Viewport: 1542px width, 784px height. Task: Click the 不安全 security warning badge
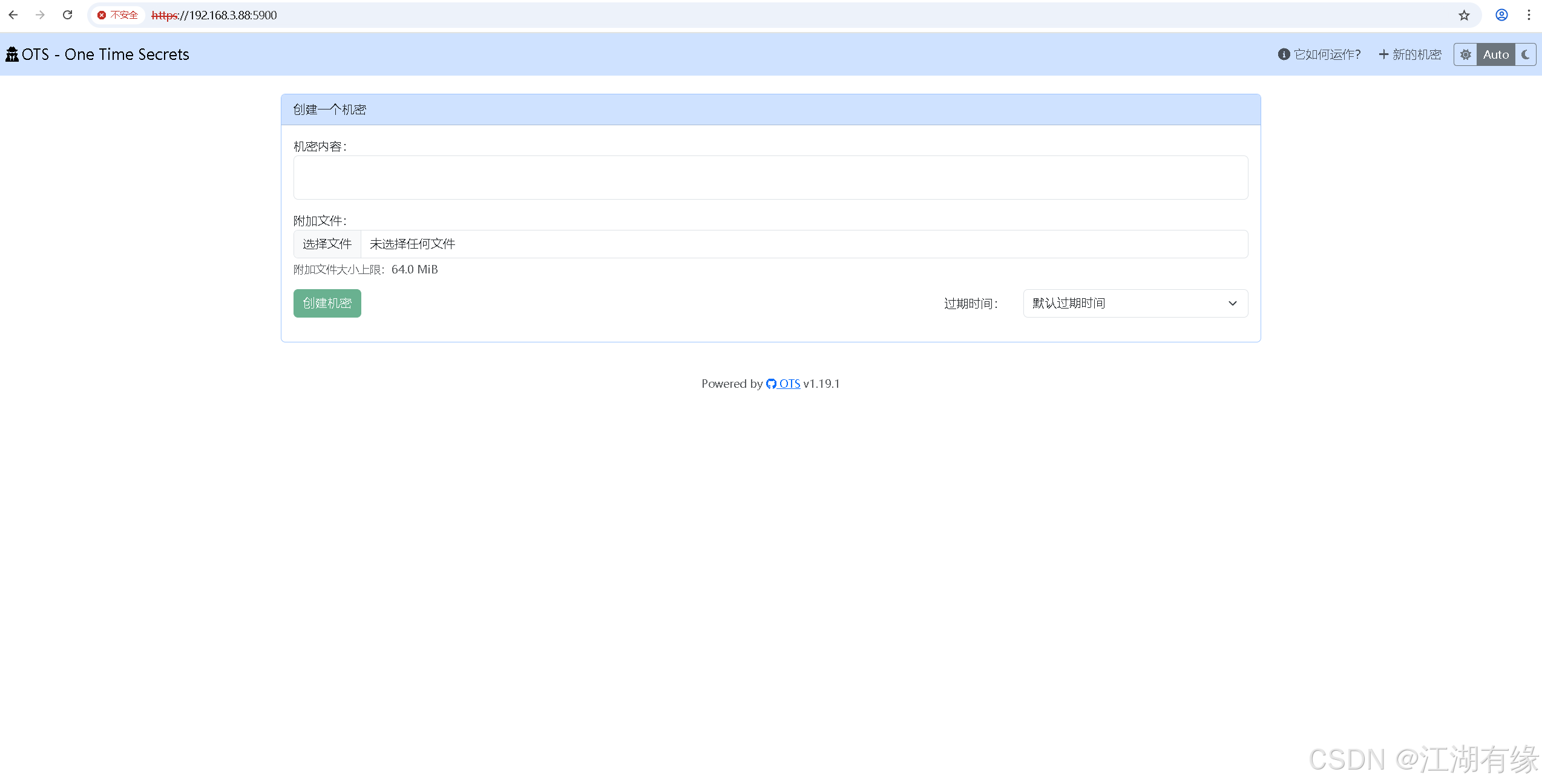coord(118,15)
